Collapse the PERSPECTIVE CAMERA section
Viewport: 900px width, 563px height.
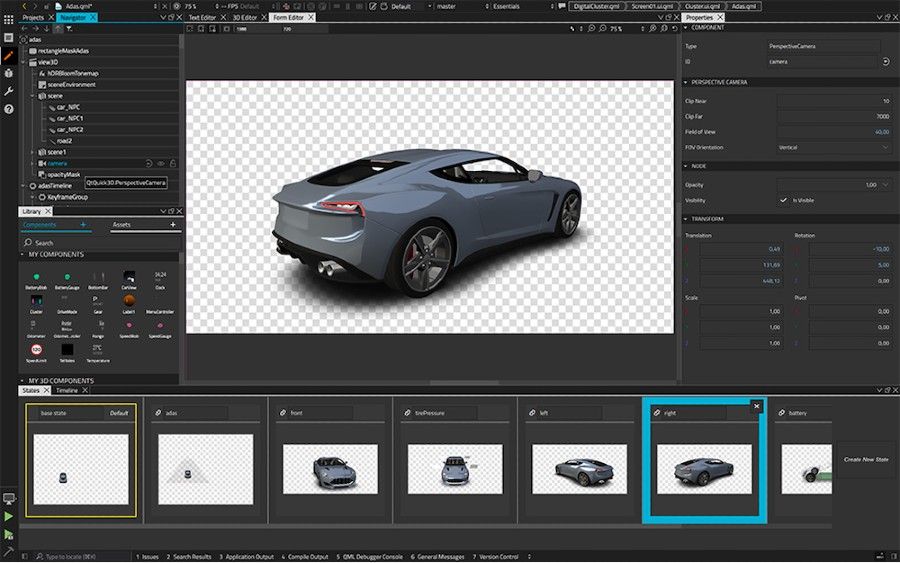point(685,82)
